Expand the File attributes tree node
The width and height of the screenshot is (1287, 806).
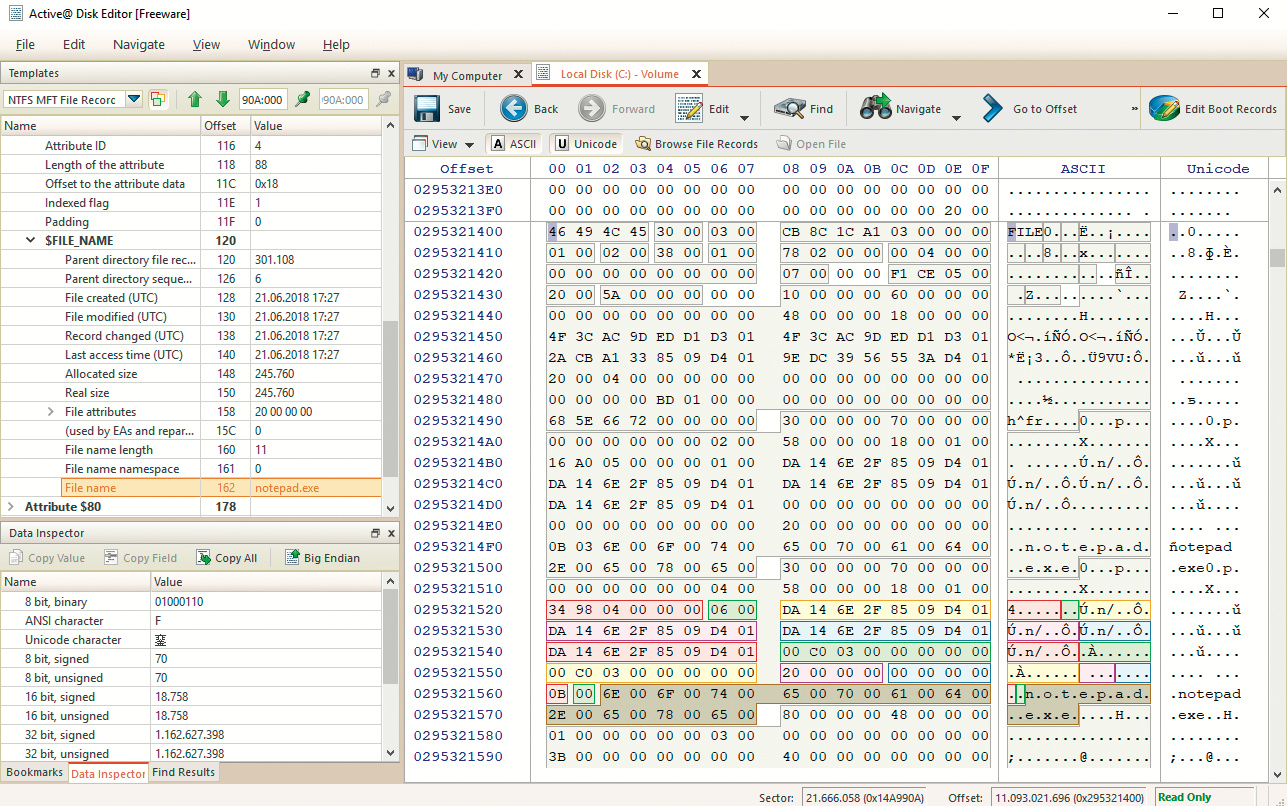50,412
